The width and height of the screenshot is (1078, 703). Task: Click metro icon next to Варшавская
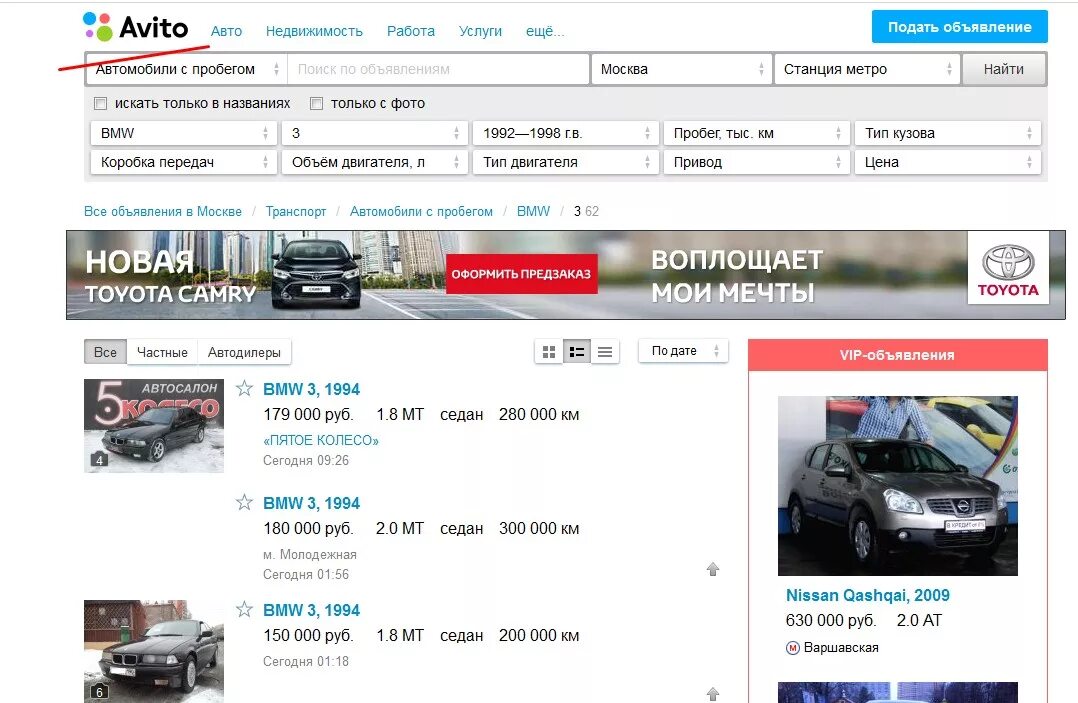click(793, 647)
